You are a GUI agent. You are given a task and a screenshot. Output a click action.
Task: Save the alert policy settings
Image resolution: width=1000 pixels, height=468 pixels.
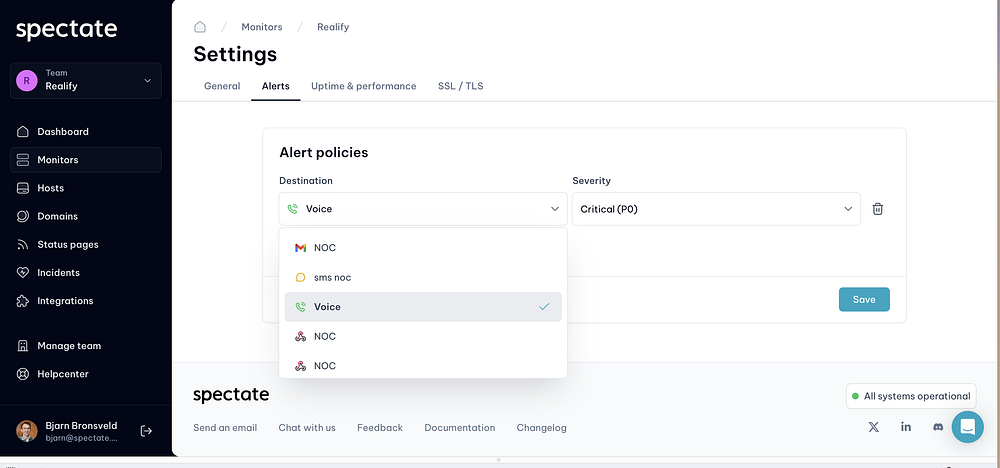tap(863, 300)
